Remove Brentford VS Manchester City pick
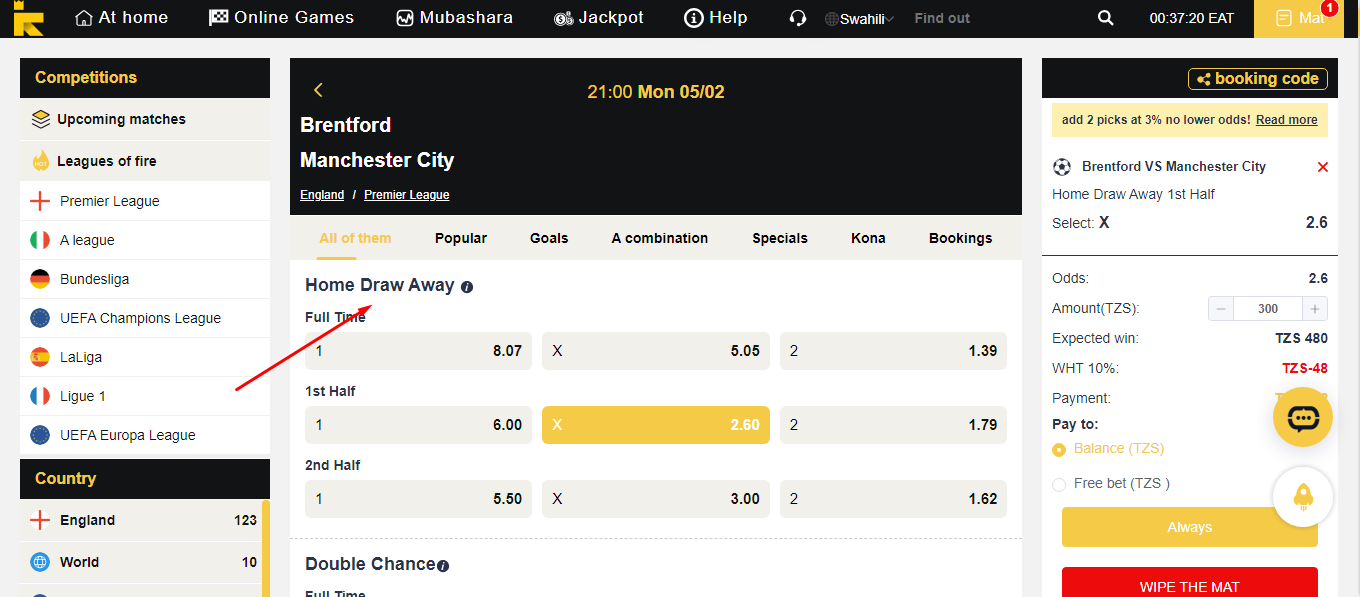The height and width of the screenshot is (597, 1360). 1323,167
